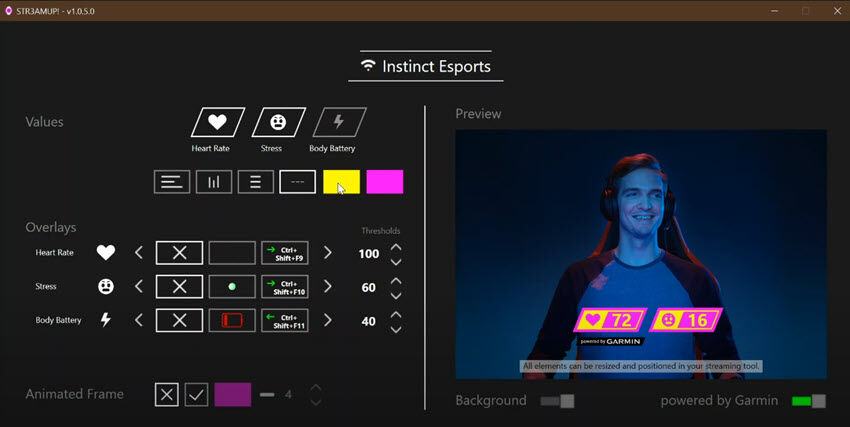Open the purple Animated Frame color swatch

pyautogui.click(x=233, y=394)
